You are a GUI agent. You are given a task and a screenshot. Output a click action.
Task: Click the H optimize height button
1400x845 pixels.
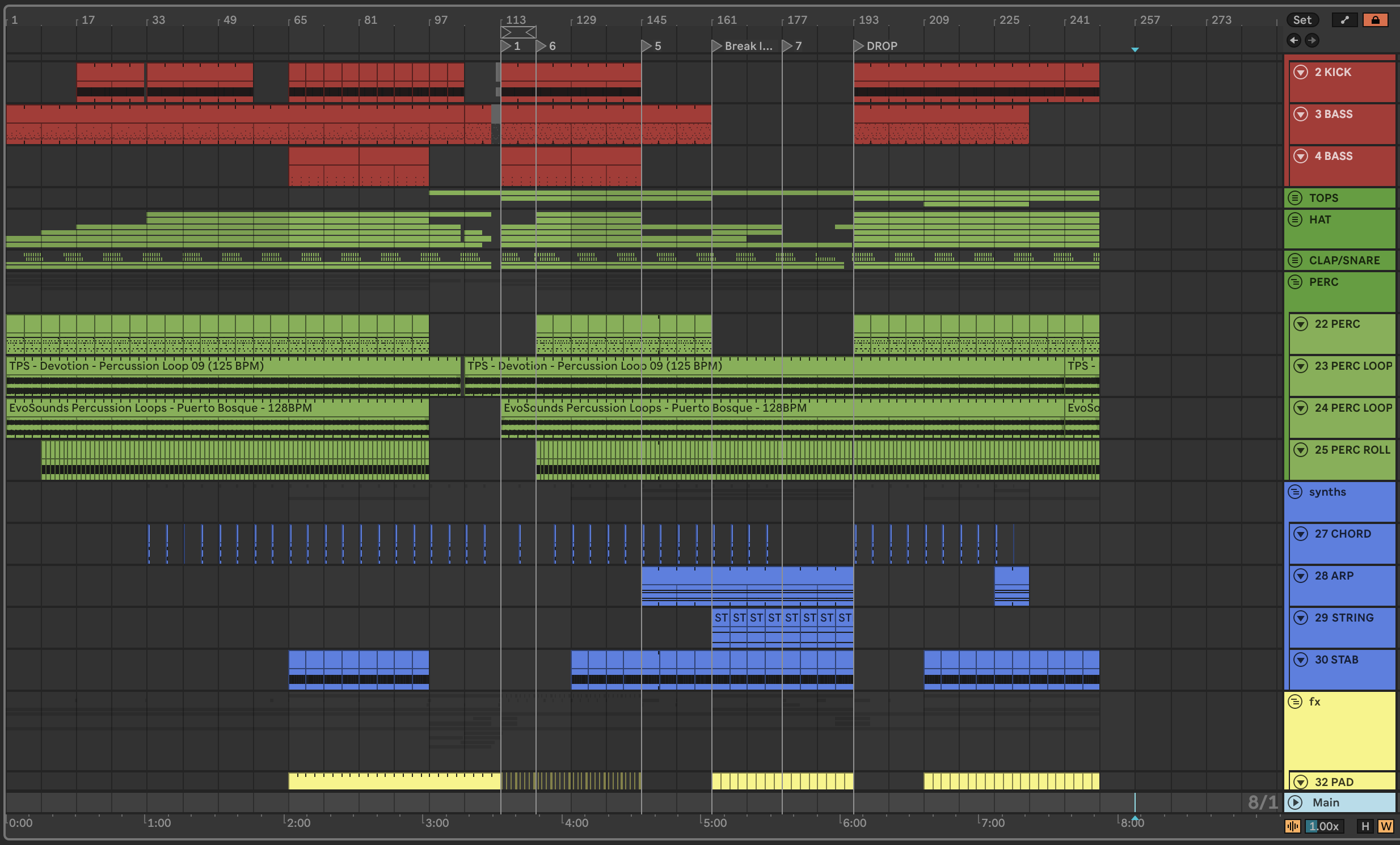pyautogui.click(x=1365, y=826)
